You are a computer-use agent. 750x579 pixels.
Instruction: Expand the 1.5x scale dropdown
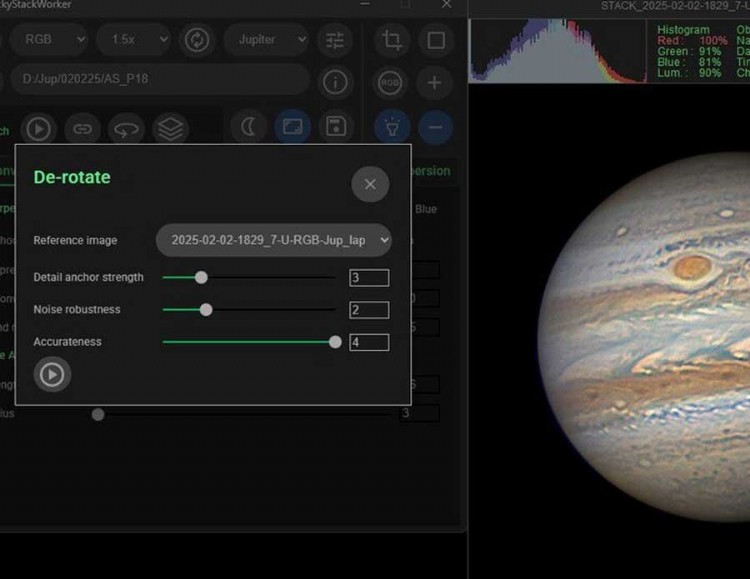[x=134, y=41]
